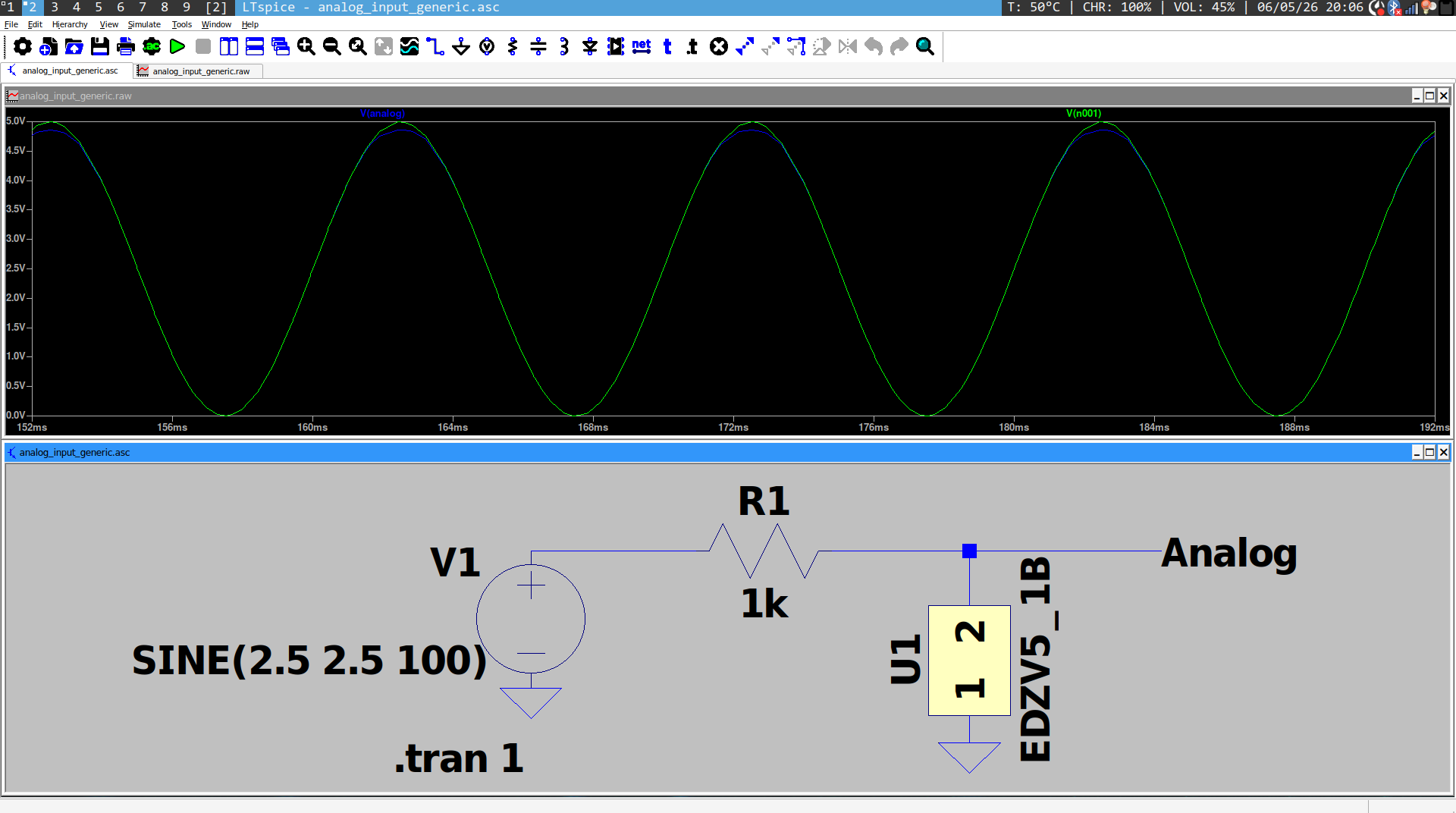Open the Find search magnifier tool
1456x813 pixels.
[x=925, y=46]
